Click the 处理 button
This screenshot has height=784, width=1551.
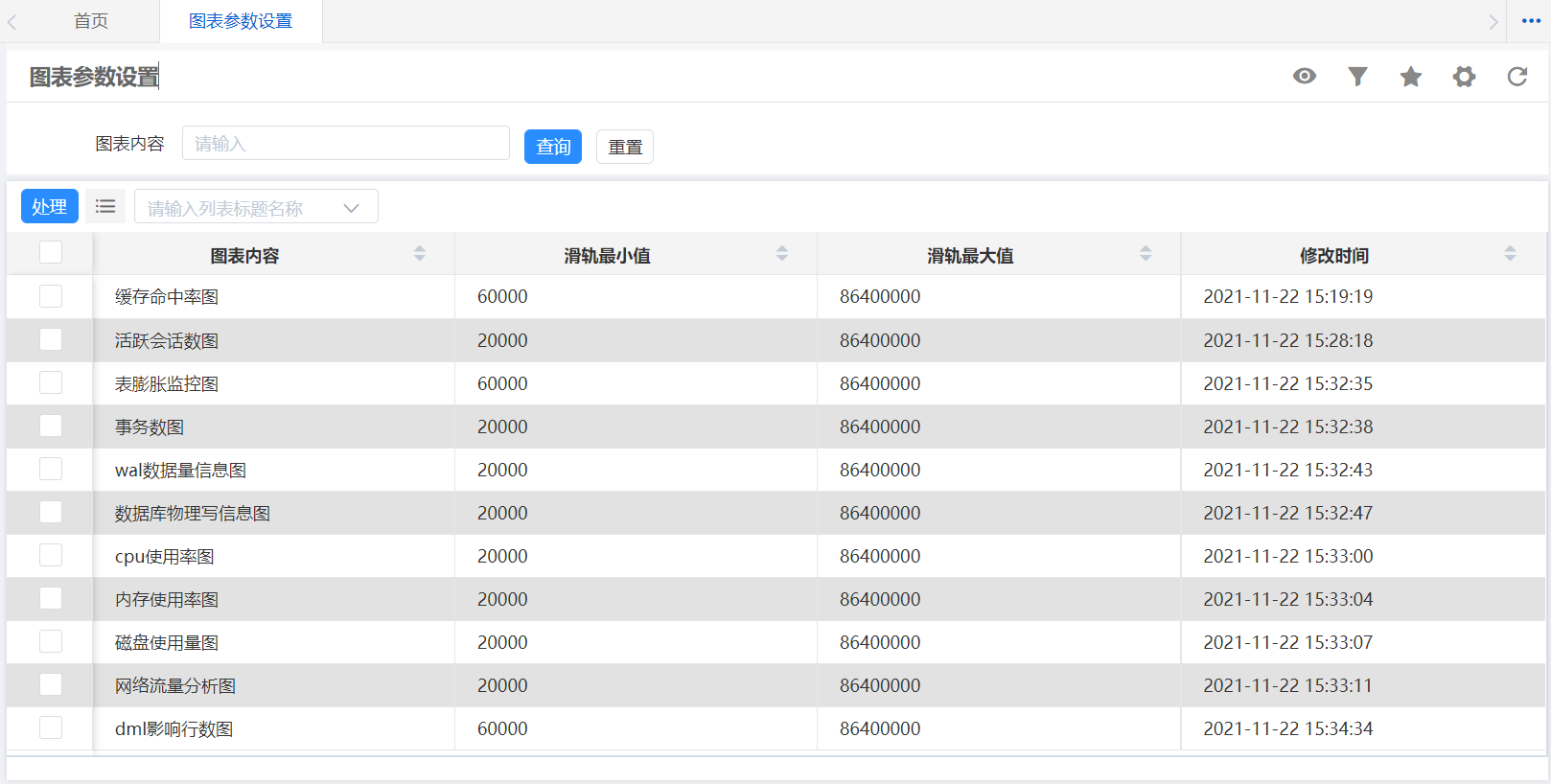pos(50,206)
